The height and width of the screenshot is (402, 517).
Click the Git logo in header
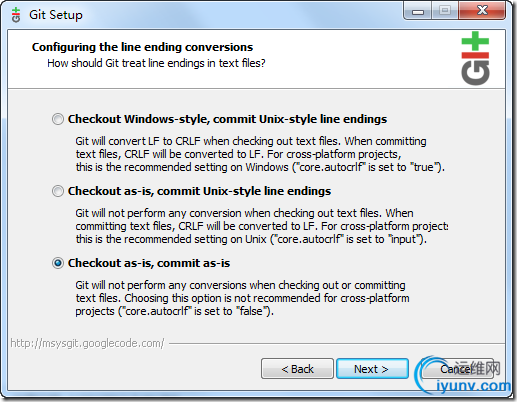(x=475, y=58)
